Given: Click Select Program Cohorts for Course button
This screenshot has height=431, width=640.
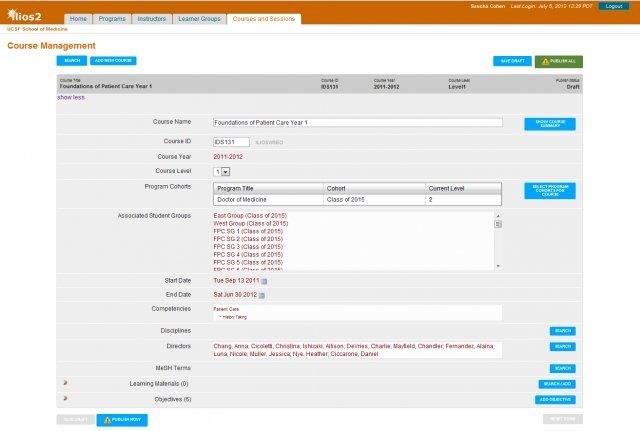Looking at the screenshot, I should pyautogui.click(x=550, y=191).
